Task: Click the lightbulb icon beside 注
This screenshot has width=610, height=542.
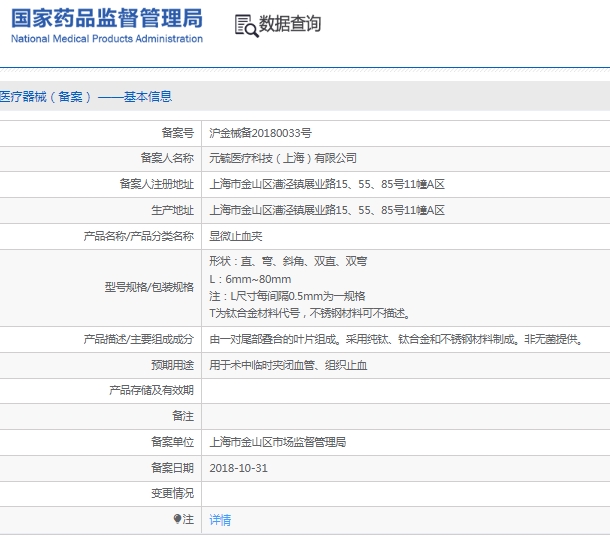Action: 177,519
